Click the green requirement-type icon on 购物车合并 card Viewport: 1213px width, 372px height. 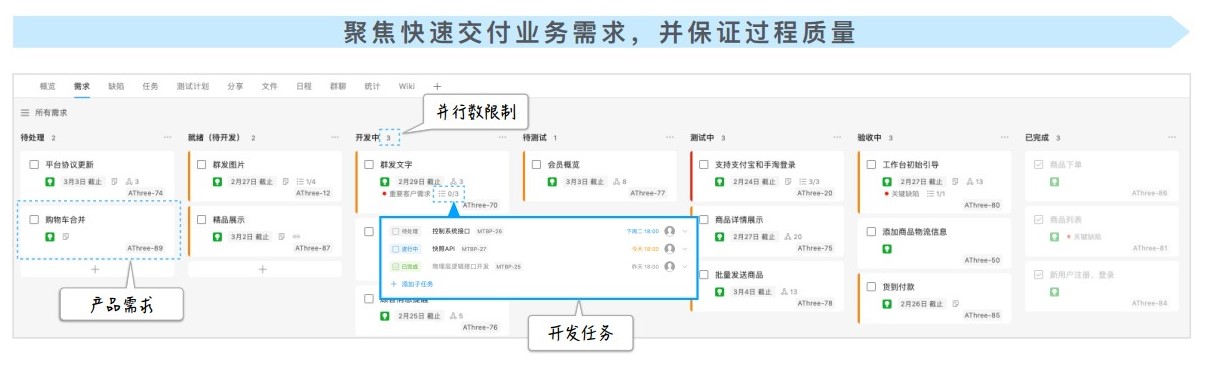click(x=50, y=236)
